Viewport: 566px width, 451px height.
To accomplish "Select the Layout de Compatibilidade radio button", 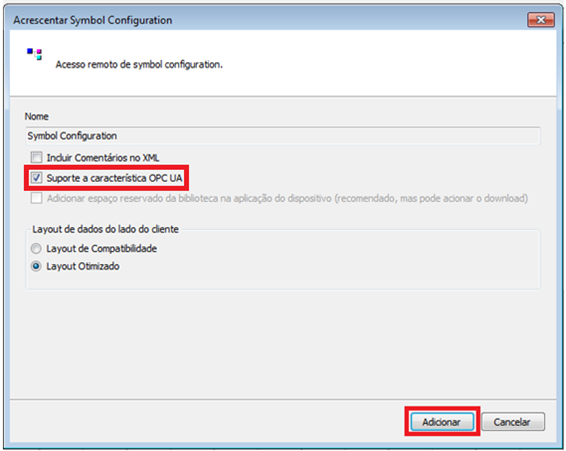I will tap(36, 248).
